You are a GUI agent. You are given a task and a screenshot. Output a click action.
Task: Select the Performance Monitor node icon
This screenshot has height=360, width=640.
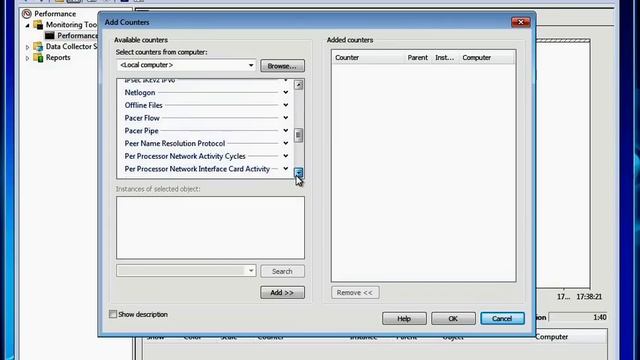[x=50, y=36]
